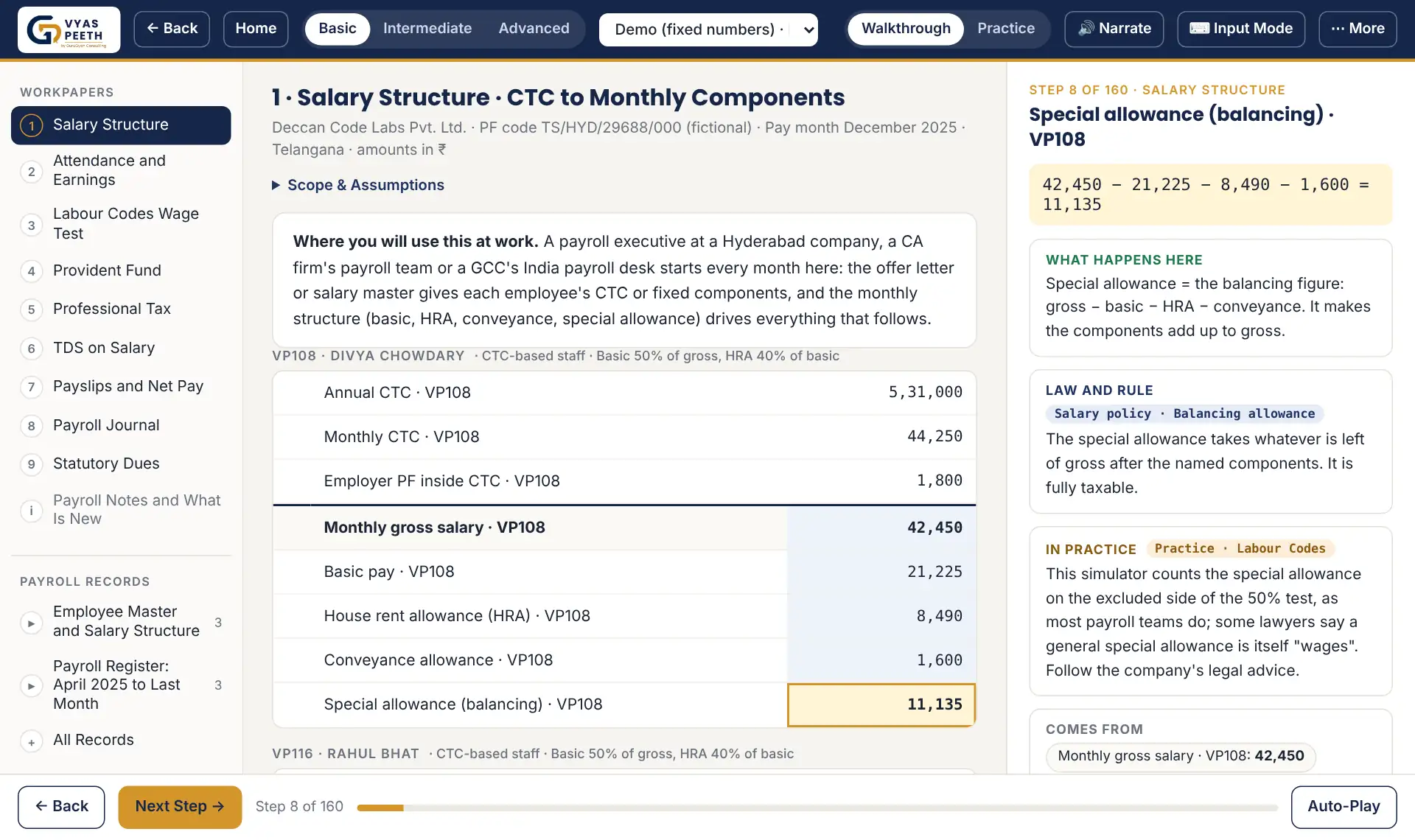The image size is (1415, 840).
Task: Click the Next Step button
Action: point(180,807)
